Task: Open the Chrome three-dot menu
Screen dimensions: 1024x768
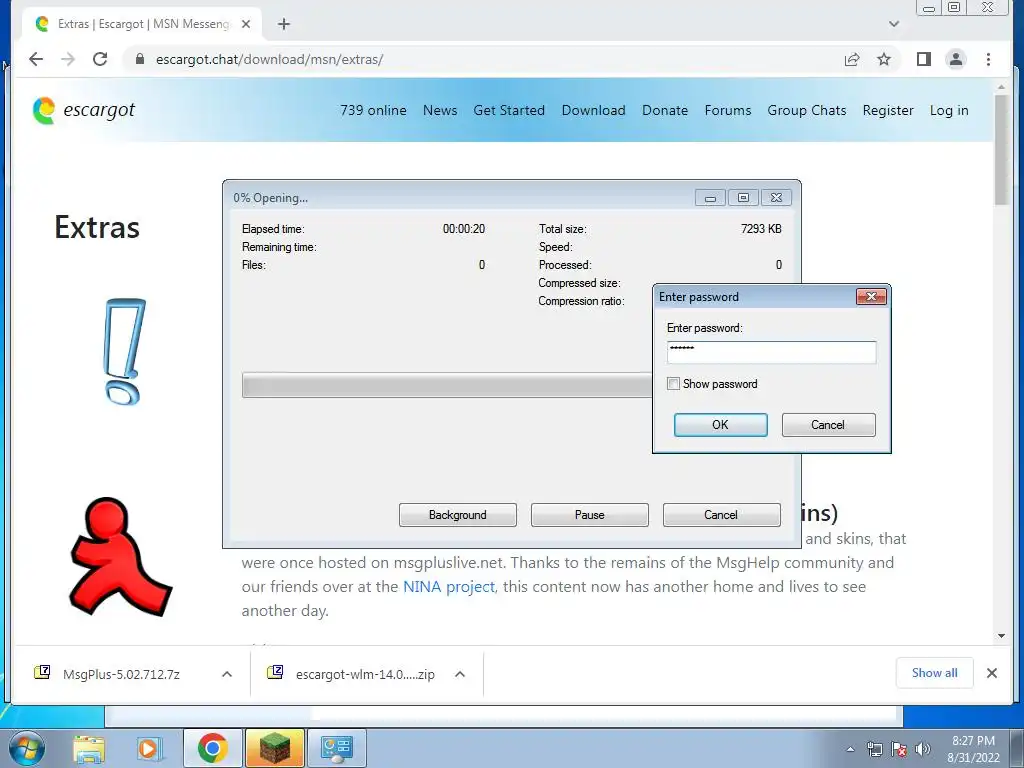Action: (988, 59)
